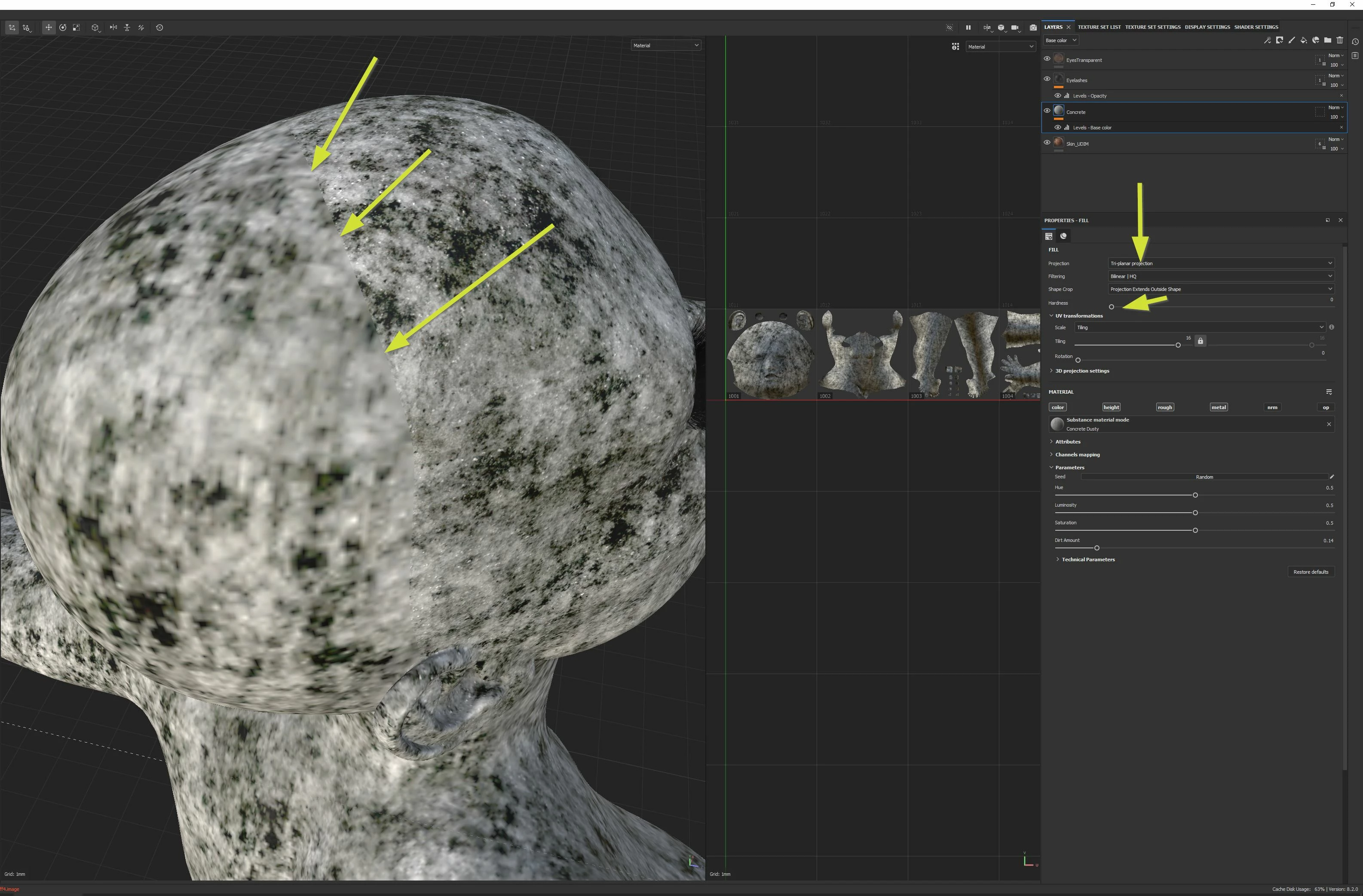This screenshot has height=896, width=1363.
Task: Switch to Texture Set Settings tab
Action: tap(1152, 27)
